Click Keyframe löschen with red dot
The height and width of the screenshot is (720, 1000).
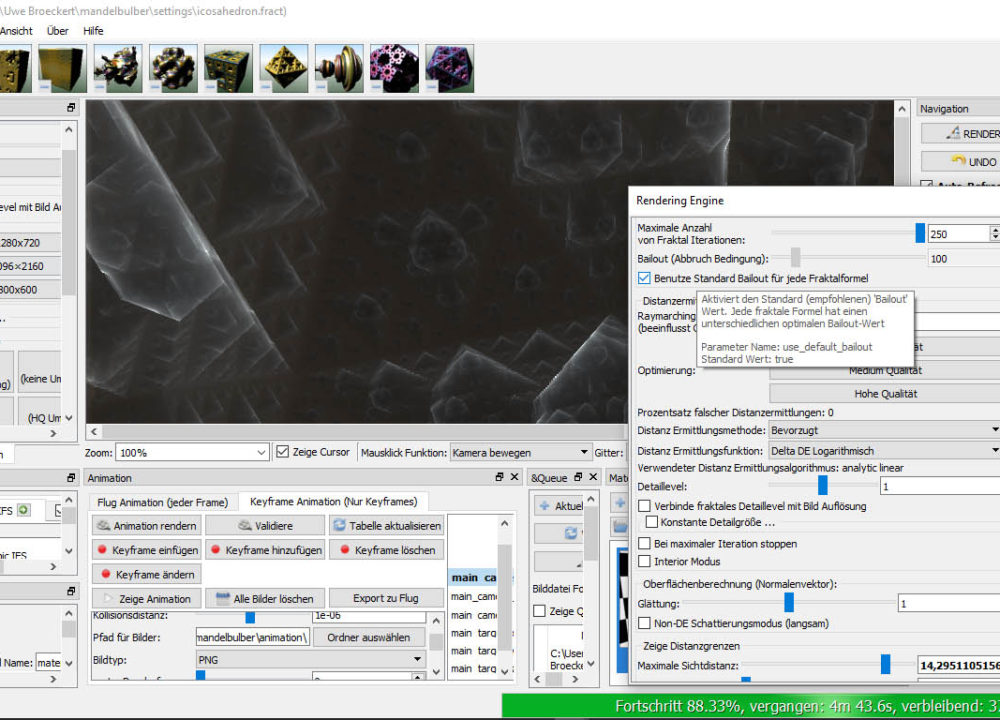point(386,550)
